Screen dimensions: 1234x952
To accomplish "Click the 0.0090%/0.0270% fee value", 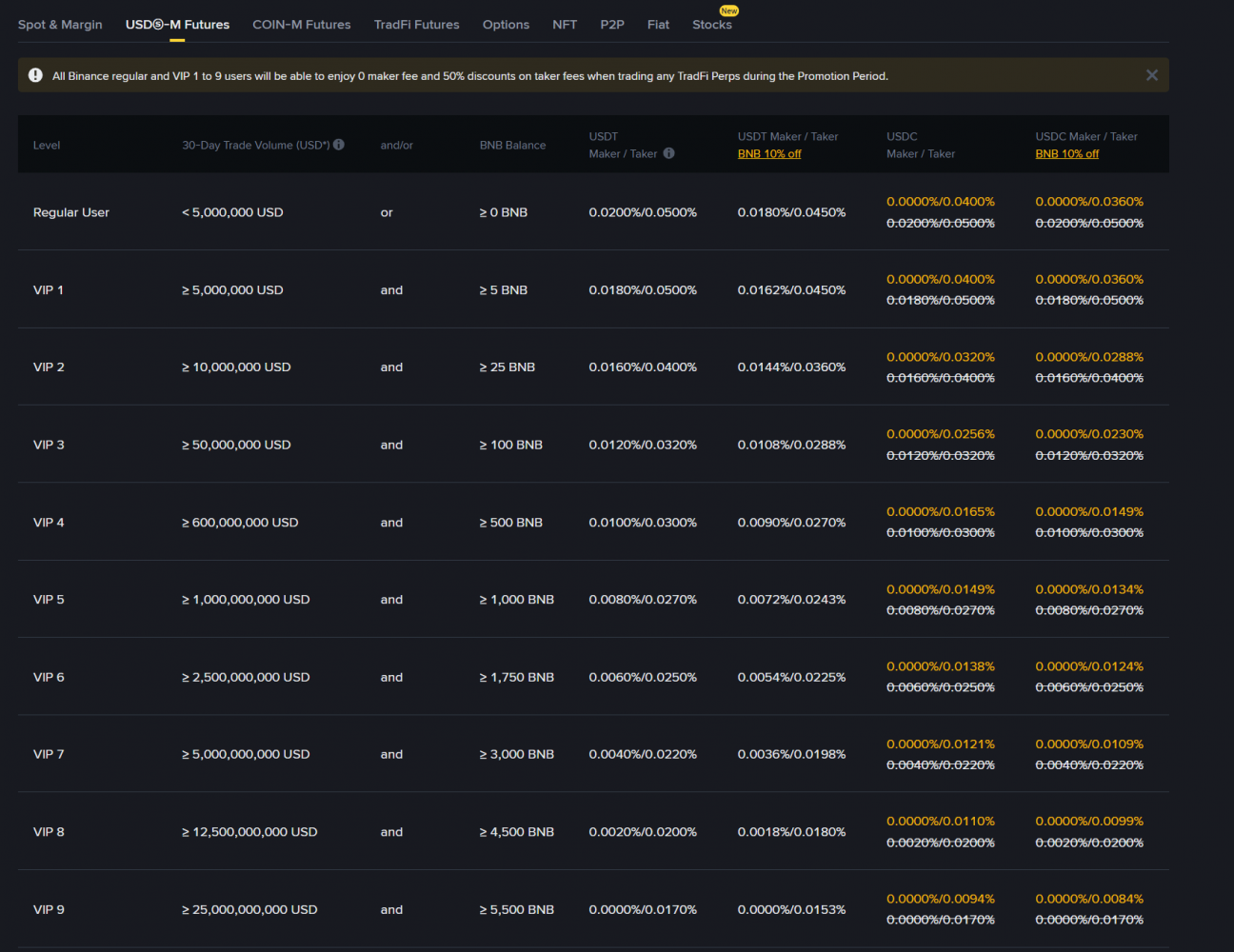I will coord(791,523).
